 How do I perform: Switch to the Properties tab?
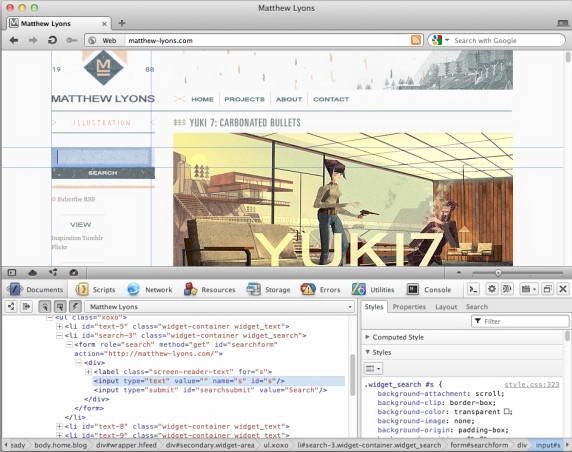(409, 307)
